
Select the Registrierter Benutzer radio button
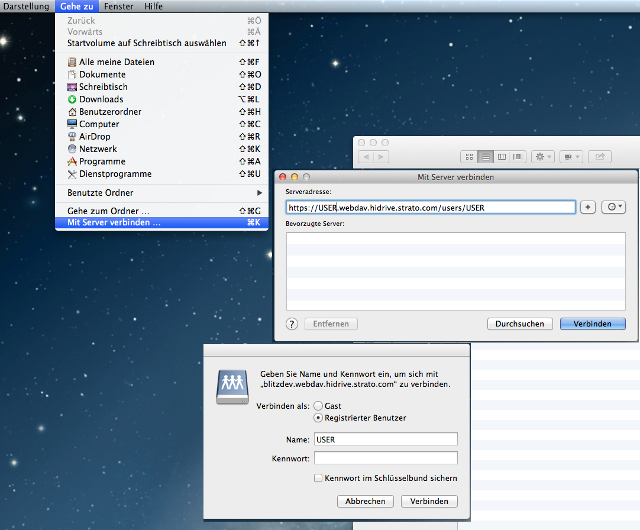click(x=318, y=418)
